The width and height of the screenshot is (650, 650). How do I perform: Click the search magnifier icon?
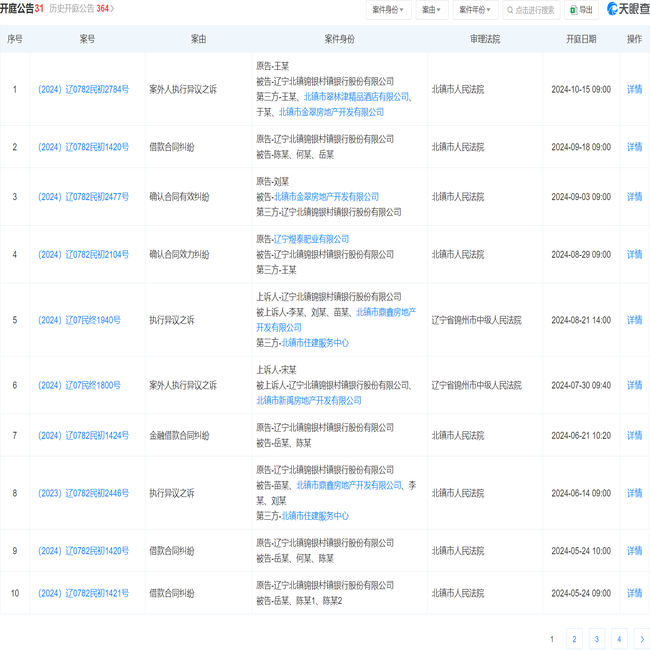click(x=511, y=10)
